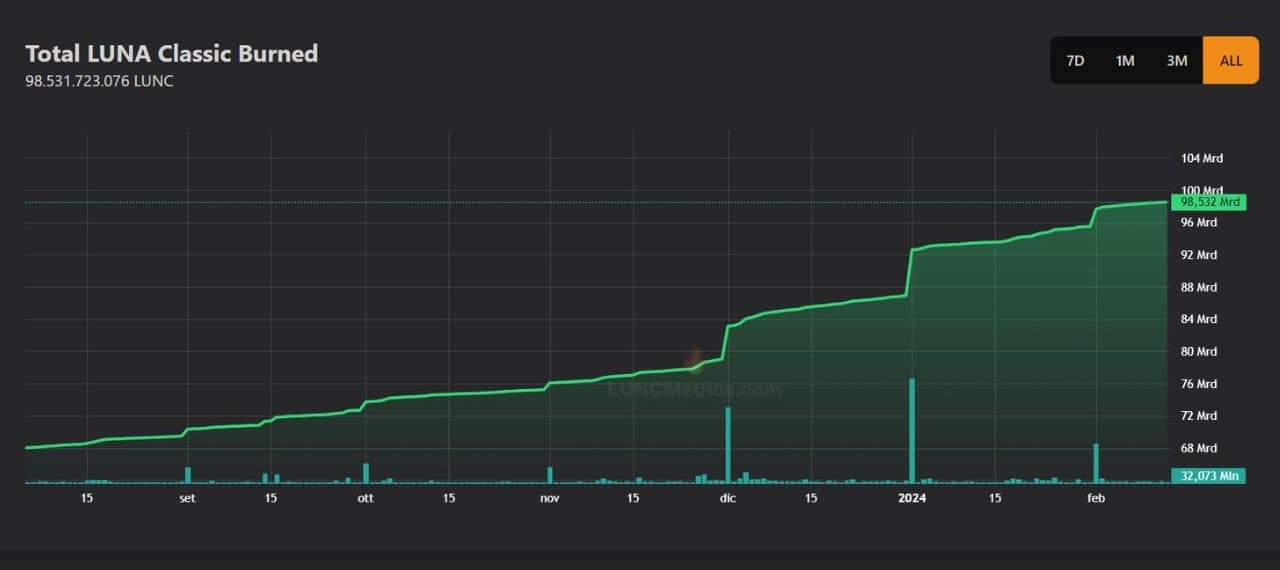Click the 'nov' month label on time axis
This screenshot has width=1280, height=570.
550,497
